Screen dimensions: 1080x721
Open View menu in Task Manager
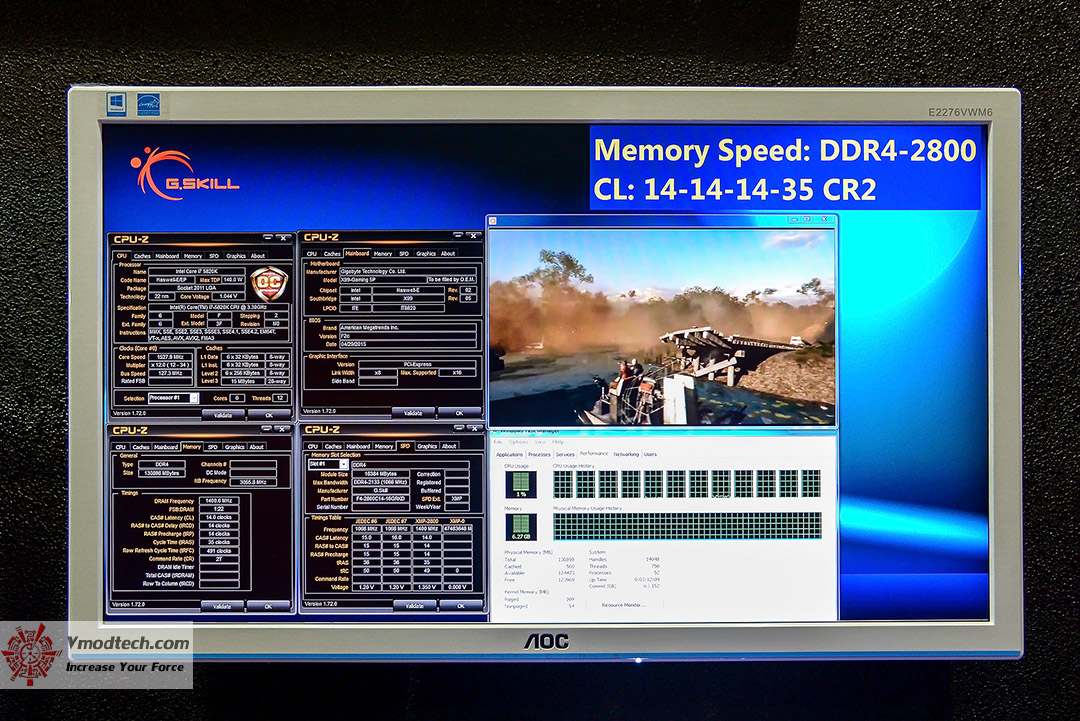pos(540,442)
